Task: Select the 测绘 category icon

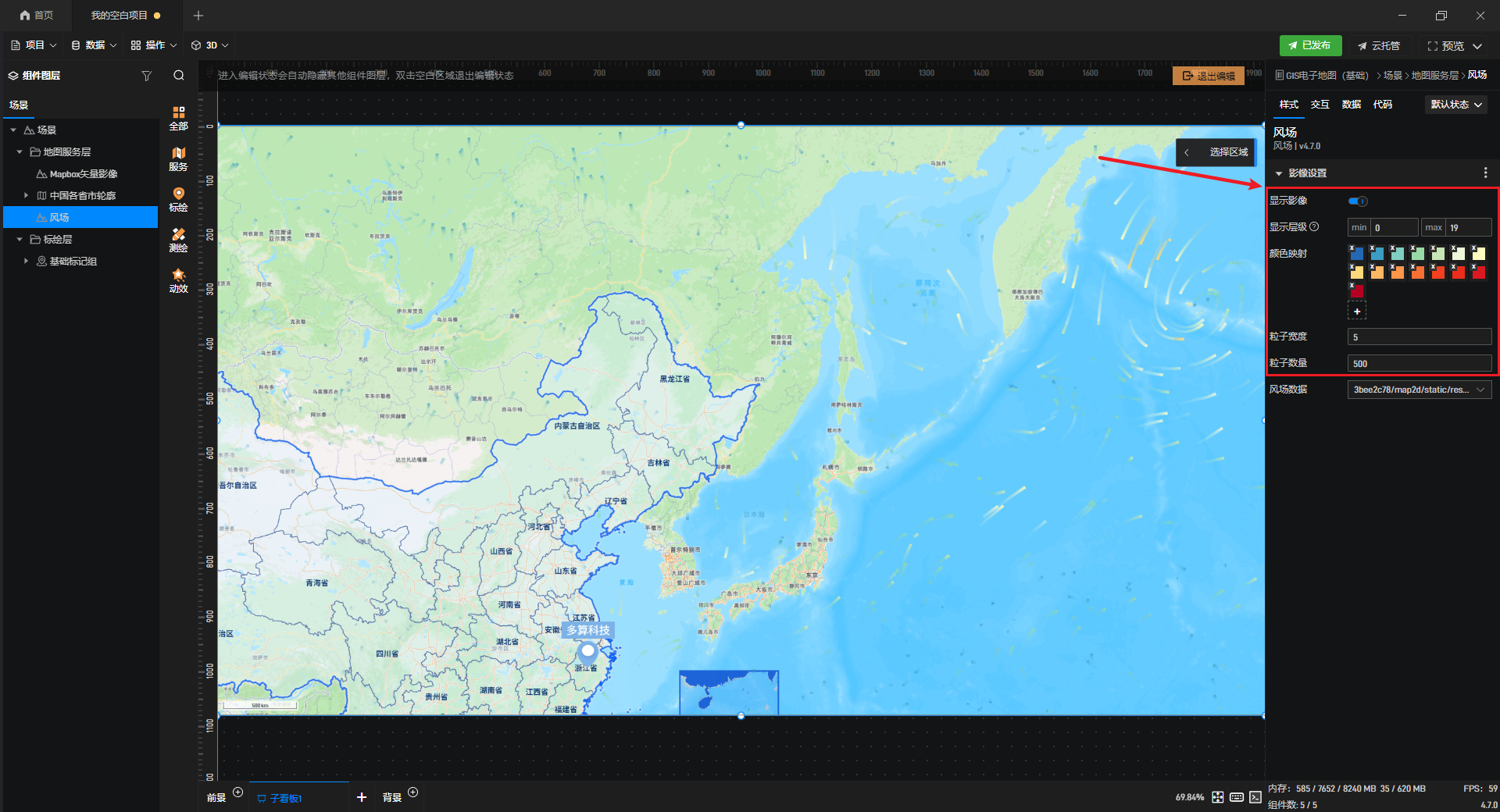Action: tap(179, 240)
